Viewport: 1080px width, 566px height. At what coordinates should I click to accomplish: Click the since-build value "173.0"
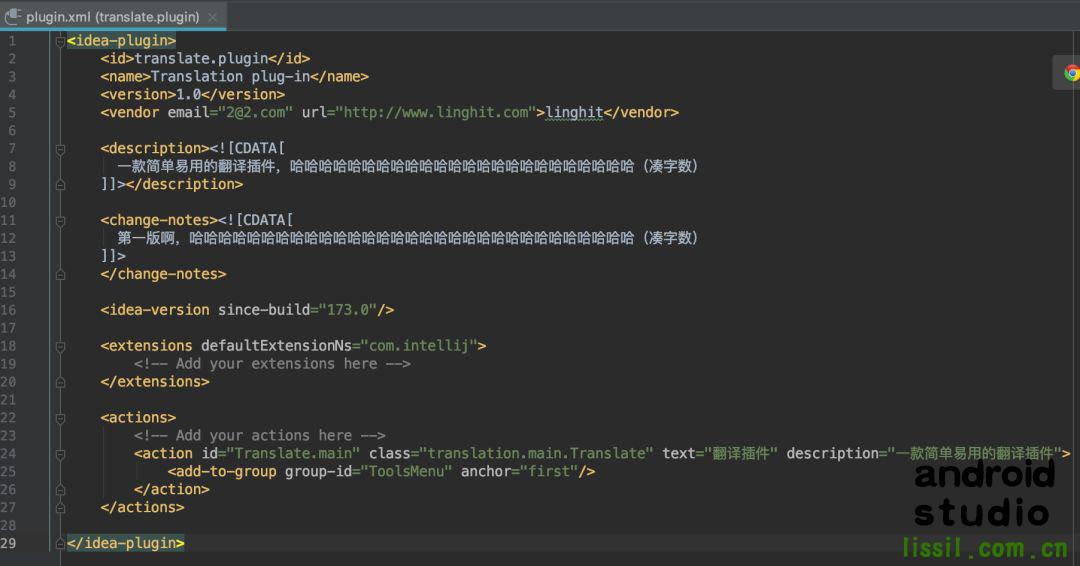[348, 310]
